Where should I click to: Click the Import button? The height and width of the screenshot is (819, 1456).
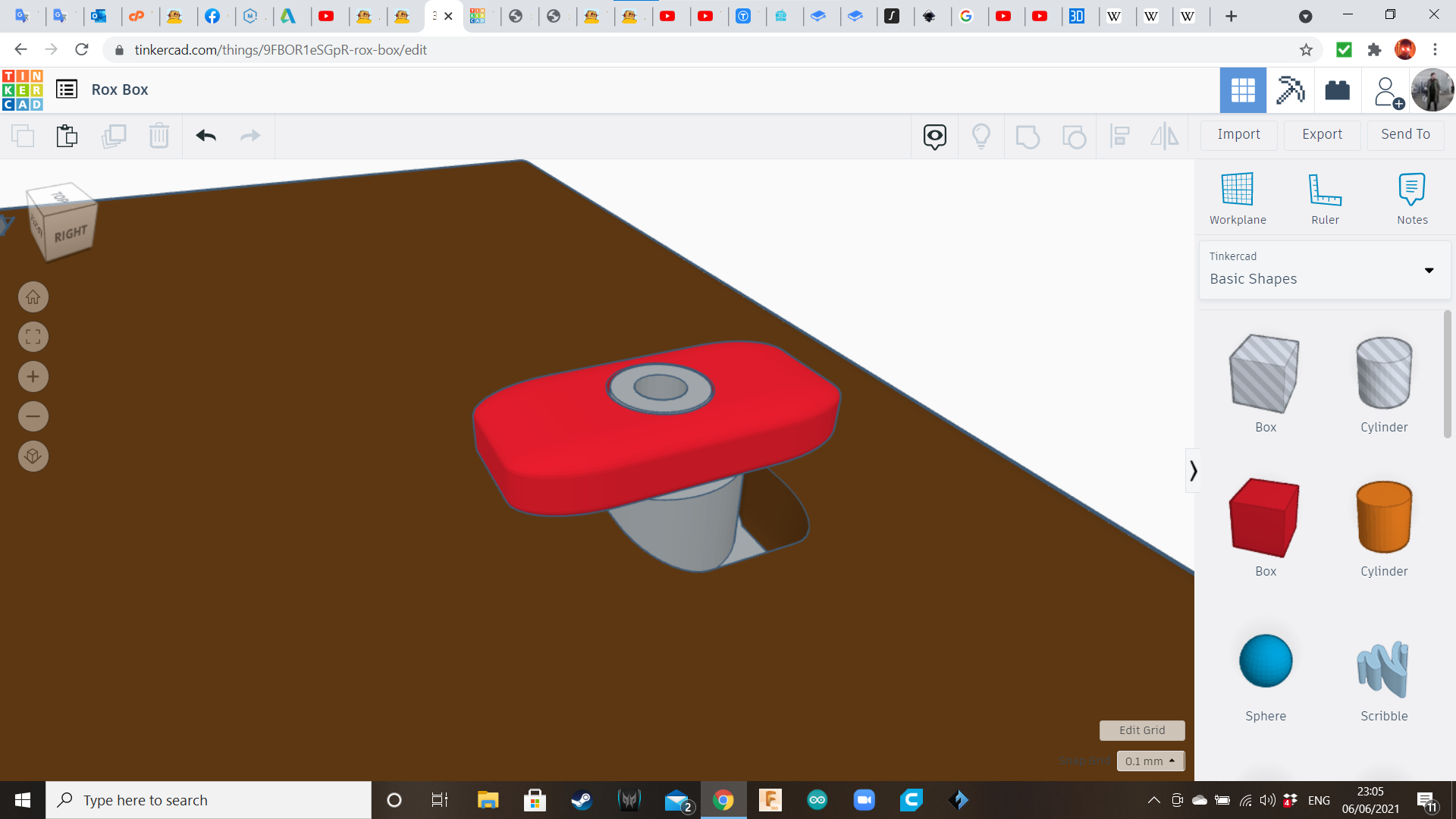coord(1238,134)
